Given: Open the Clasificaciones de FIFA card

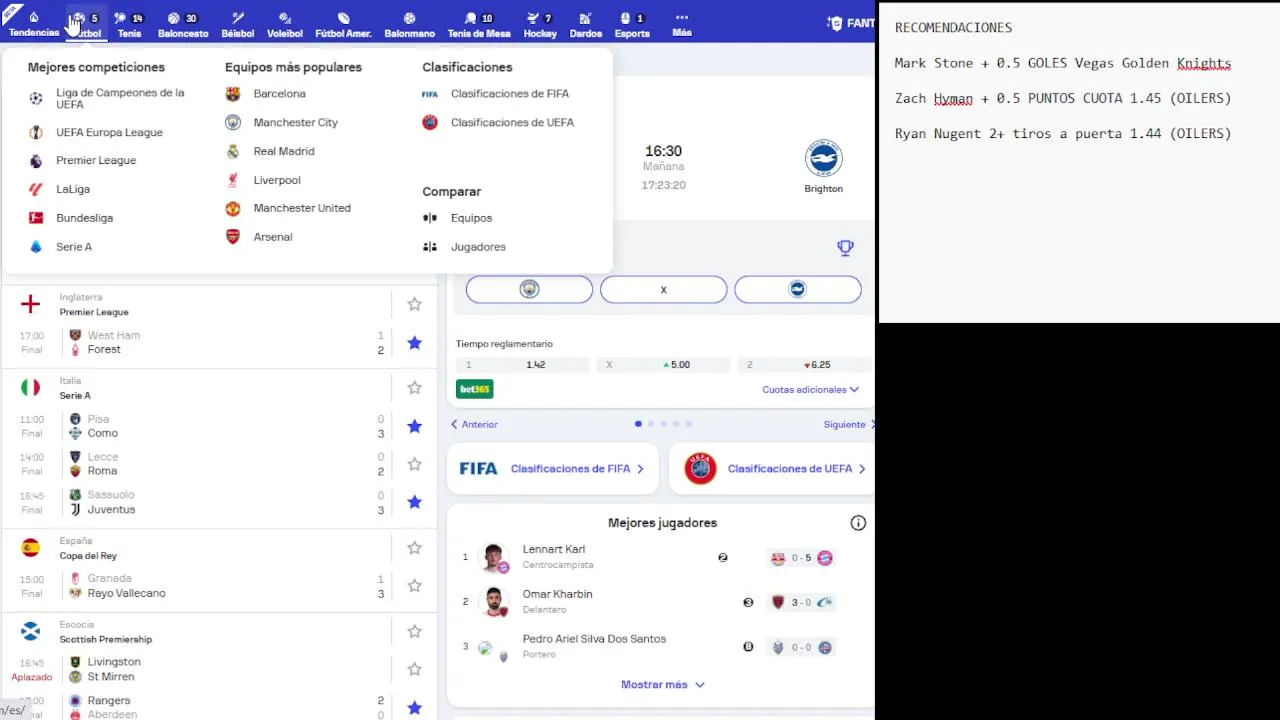Looking at the screenshot, I should coord(552,468).
